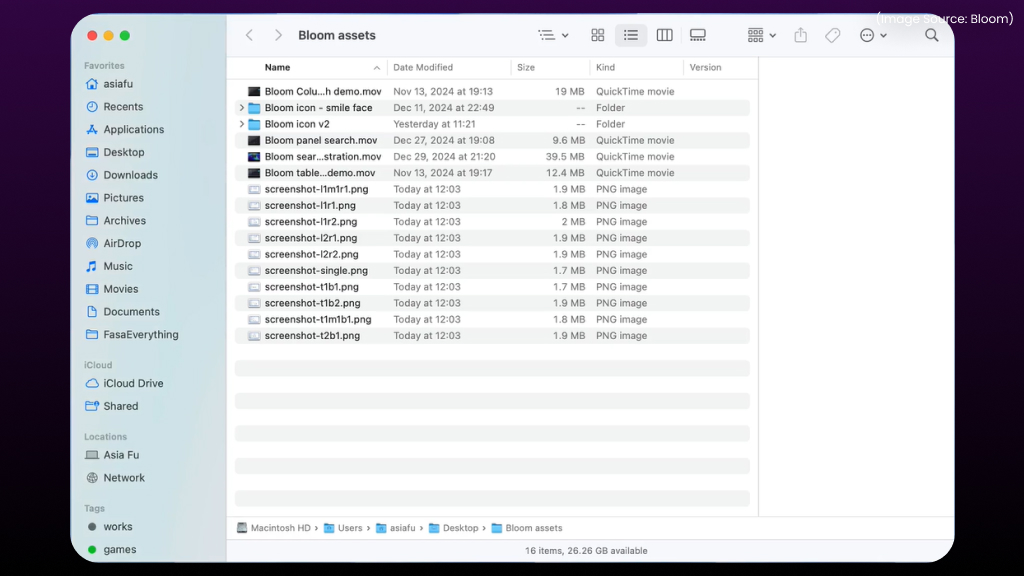
Task: Open Recents in sidebar
Action: coord(114,106)
